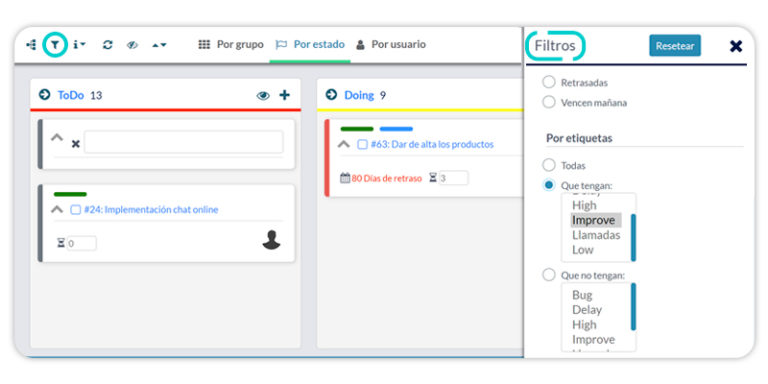The height and width of the screenshot is (384, 768).
Task: Click hourglass icon on task #63
Action: click(x=433, y=178)
